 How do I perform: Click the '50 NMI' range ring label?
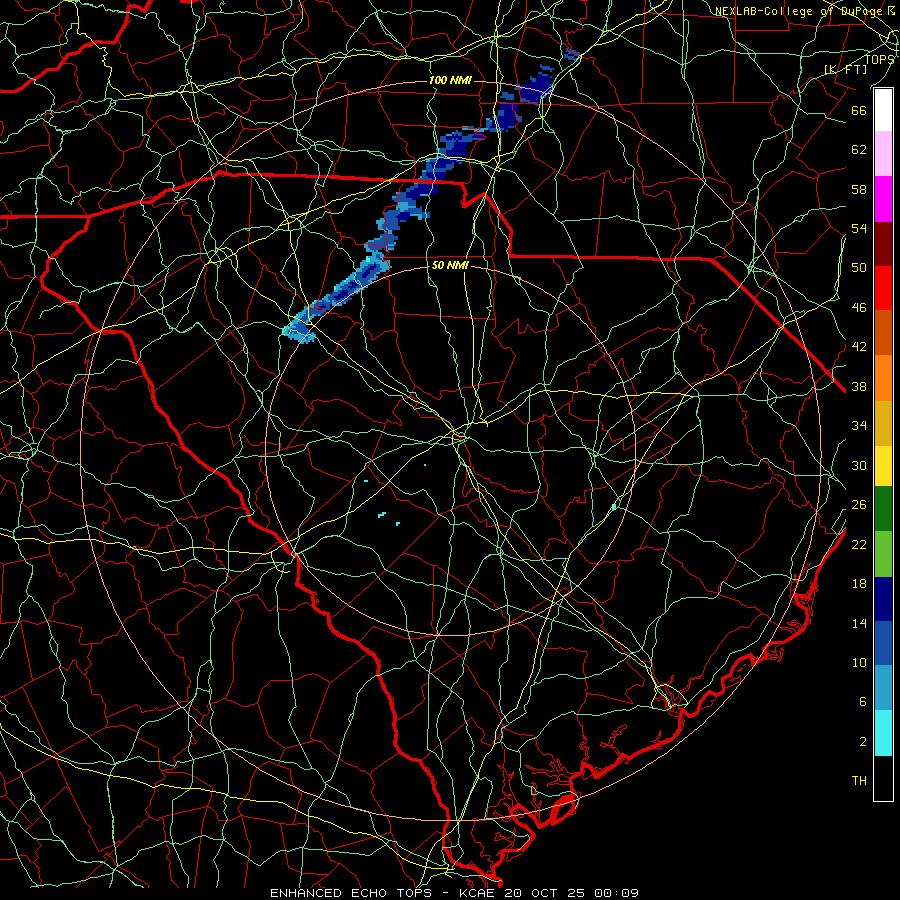tap(450, 265)
